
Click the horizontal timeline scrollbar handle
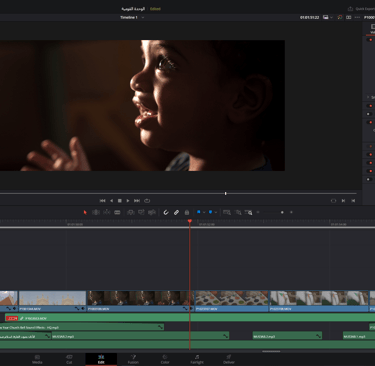271,351
